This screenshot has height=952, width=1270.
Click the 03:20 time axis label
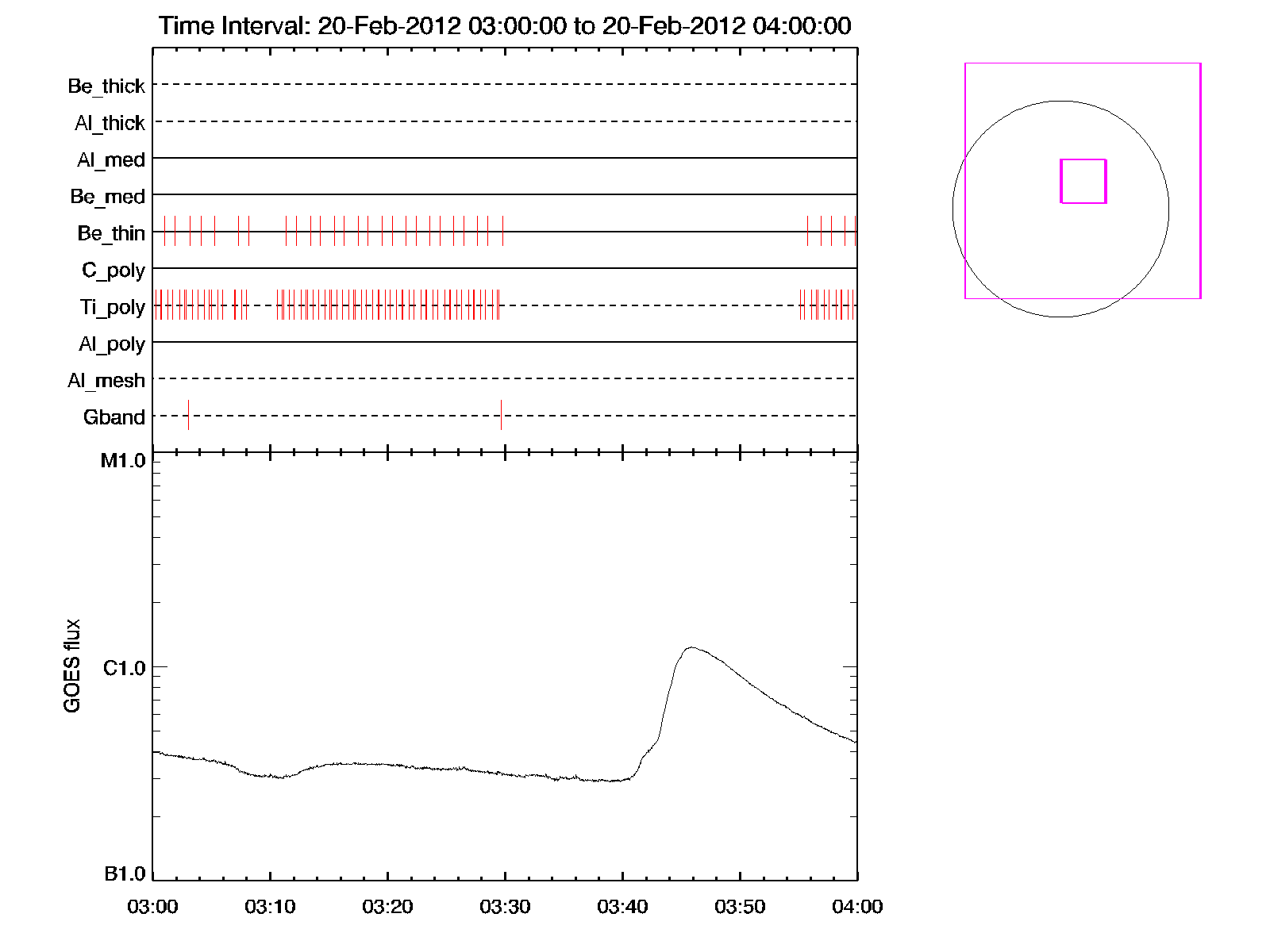387,907
